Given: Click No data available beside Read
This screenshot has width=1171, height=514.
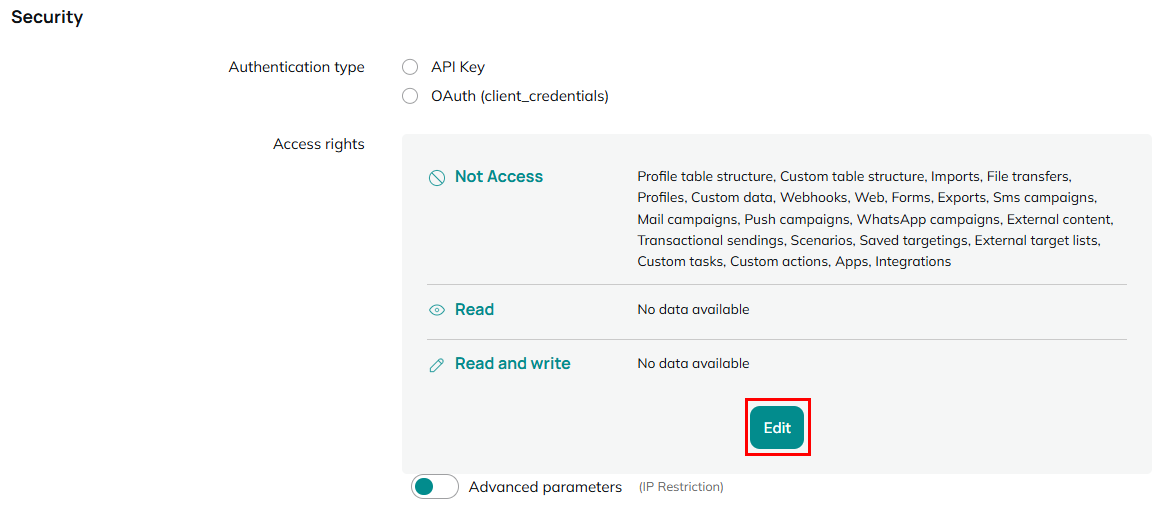Looking at the screenshot, I should point(693,309).
